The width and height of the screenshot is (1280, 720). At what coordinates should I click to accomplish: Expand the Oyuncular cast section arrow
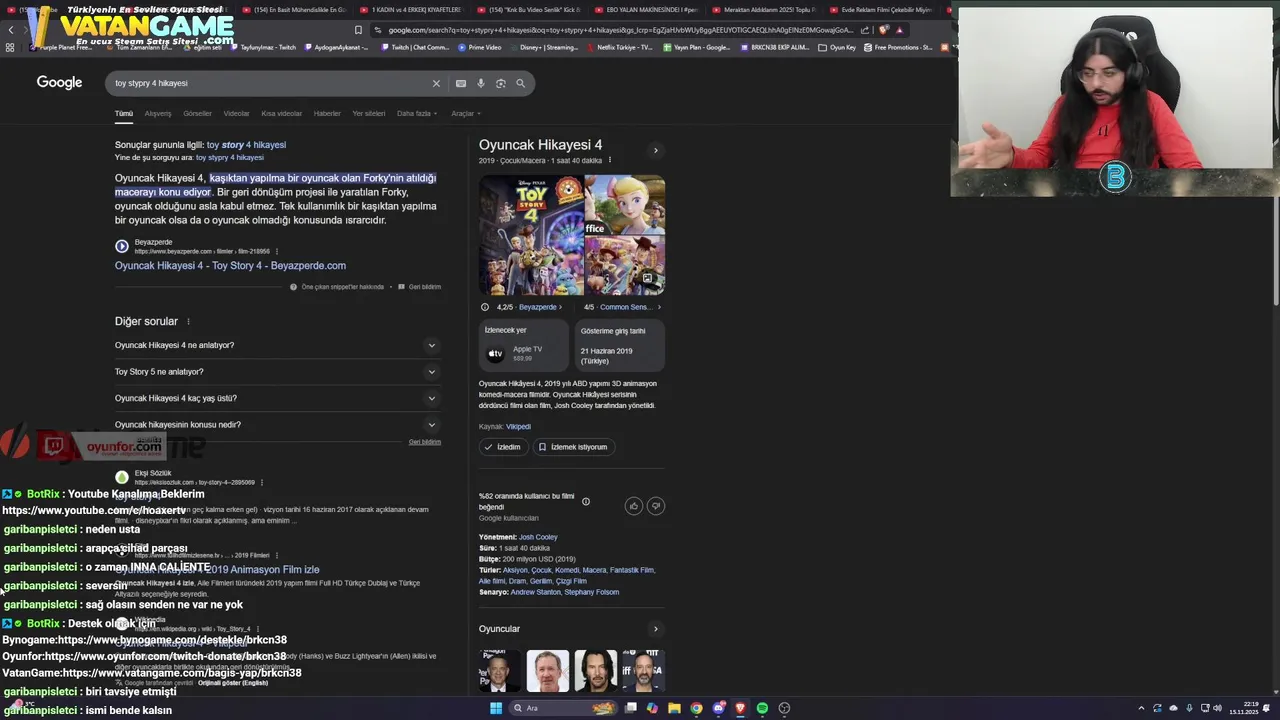point(655,629)
